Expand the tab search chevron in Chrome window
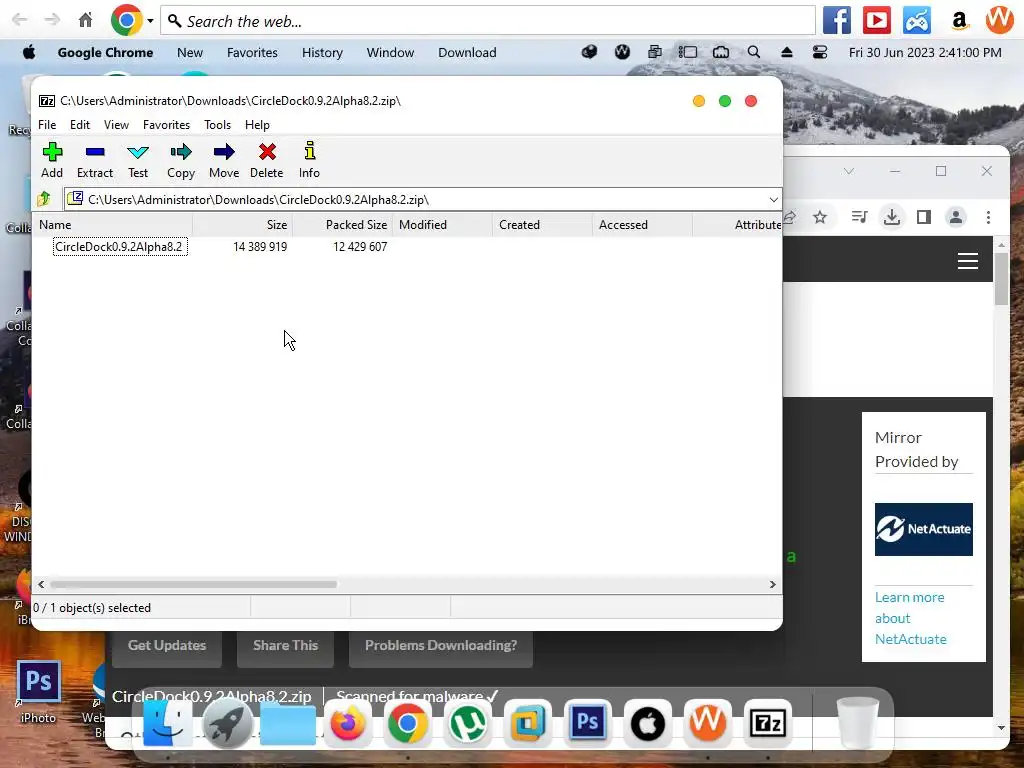 [849, 171]
